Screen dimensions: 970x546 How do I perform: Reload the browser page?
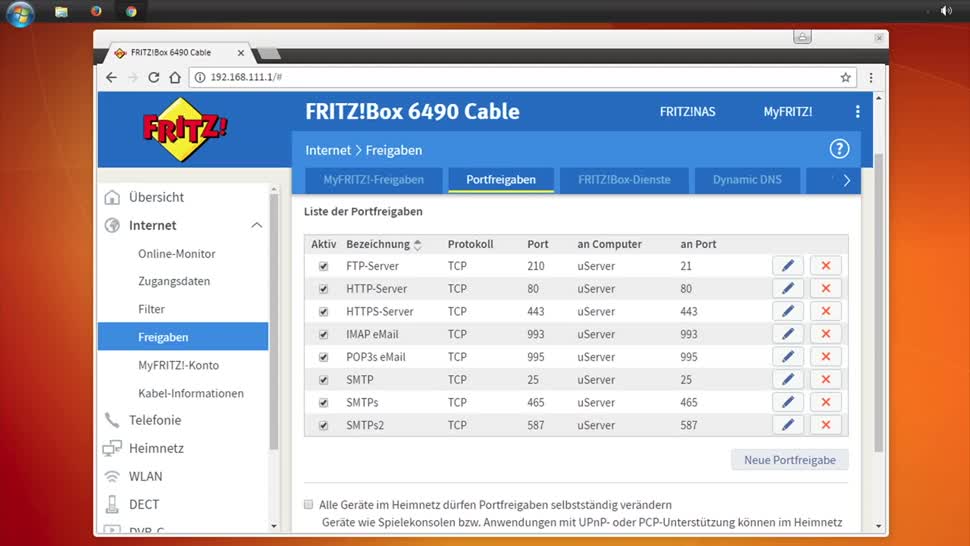pos(153,77)
